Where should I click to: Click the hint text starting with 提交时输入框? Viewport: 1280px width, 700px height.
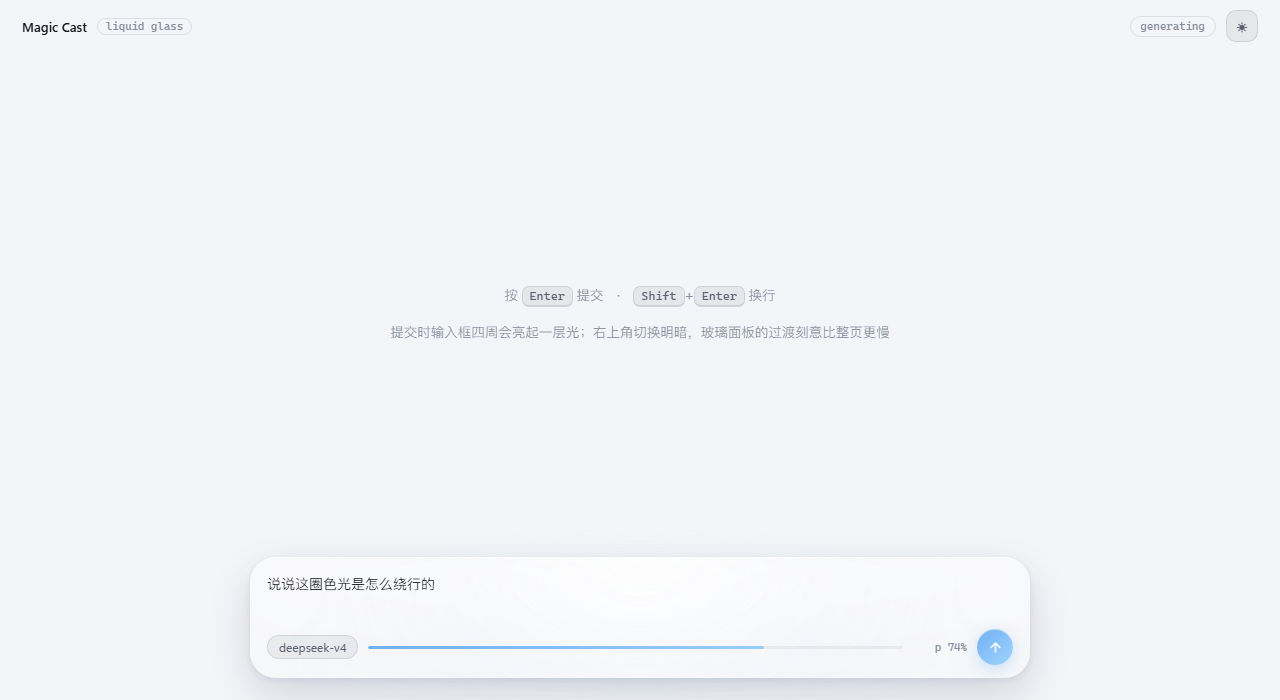point(640,332)
